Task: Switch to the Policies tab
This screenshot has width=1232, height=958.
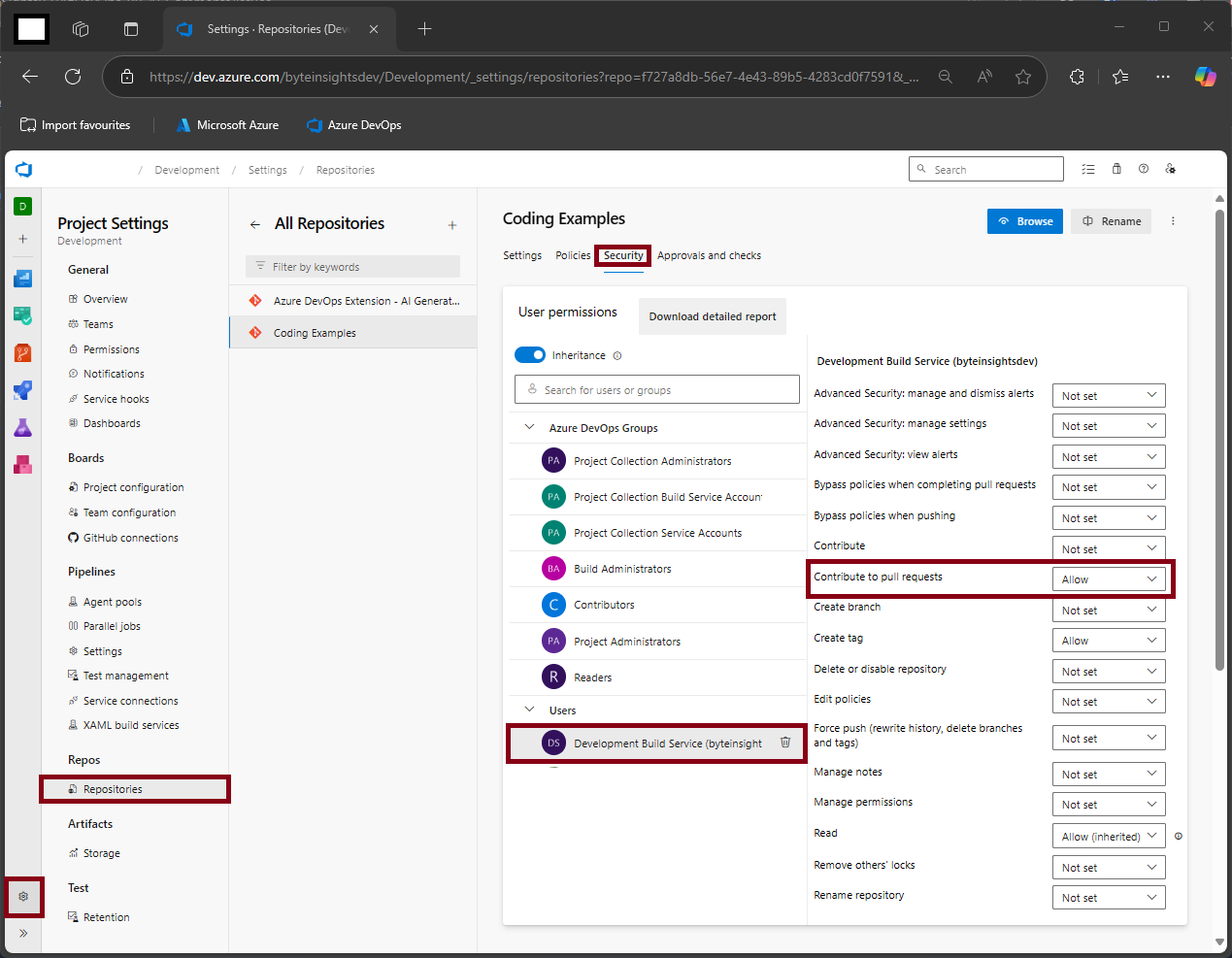Action: tap(573, 255)
